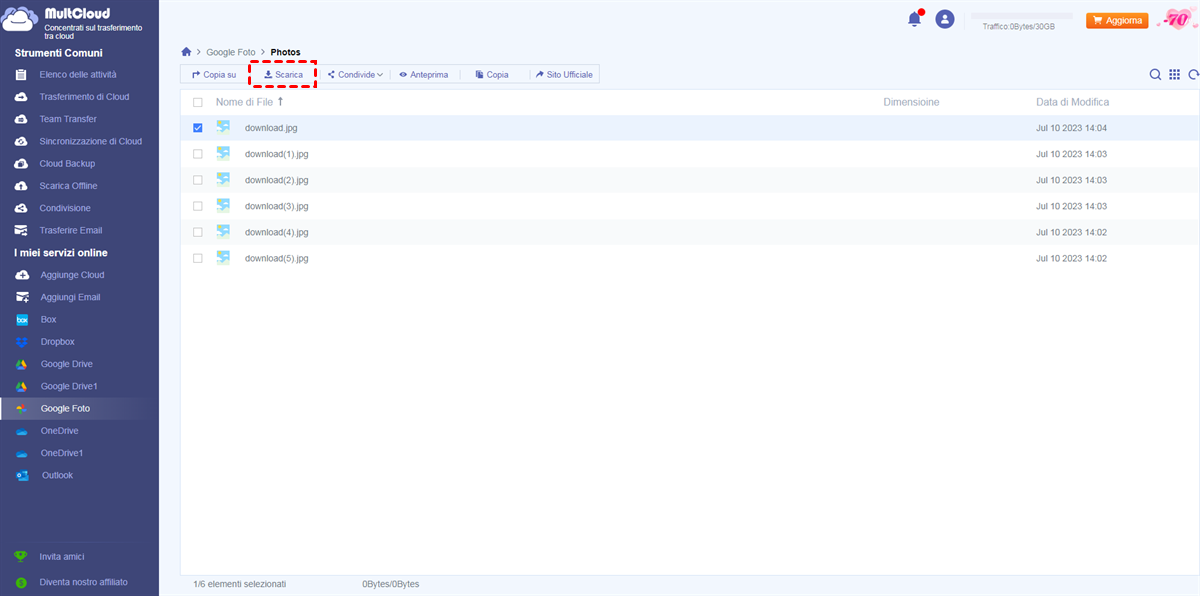Open Elenco delle attività in sidebar

(79, 75)
